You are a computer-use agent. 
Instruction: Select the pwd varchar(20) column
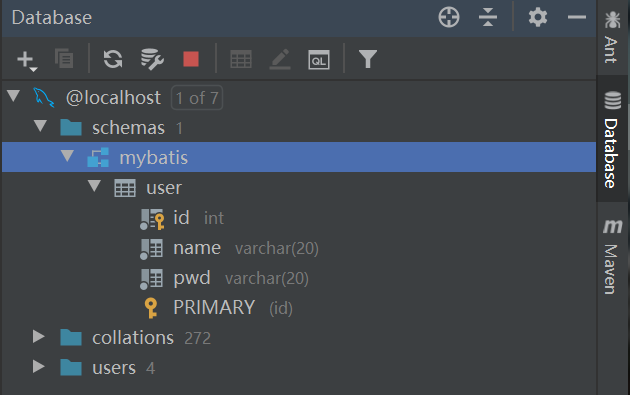pyautogui.click(x=225, y=278)
